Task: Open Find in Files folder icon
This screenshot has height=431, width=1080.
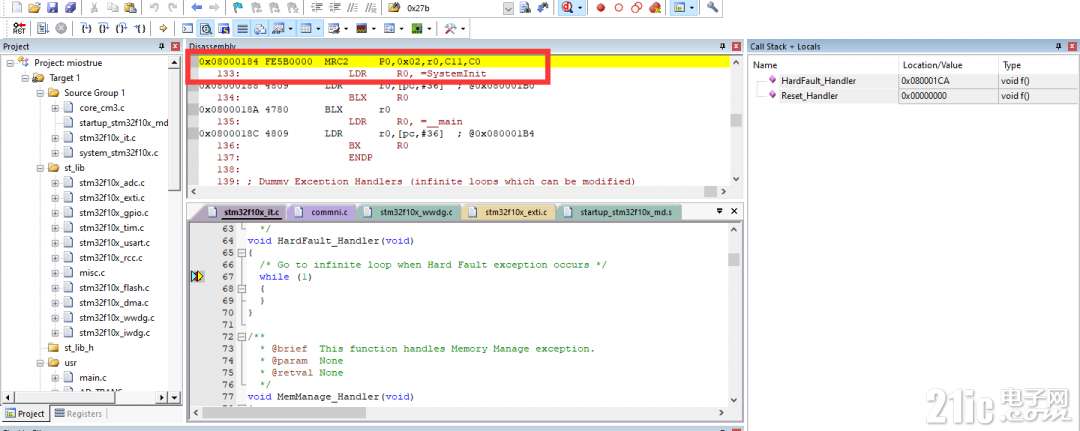Action: pos(394,8)
